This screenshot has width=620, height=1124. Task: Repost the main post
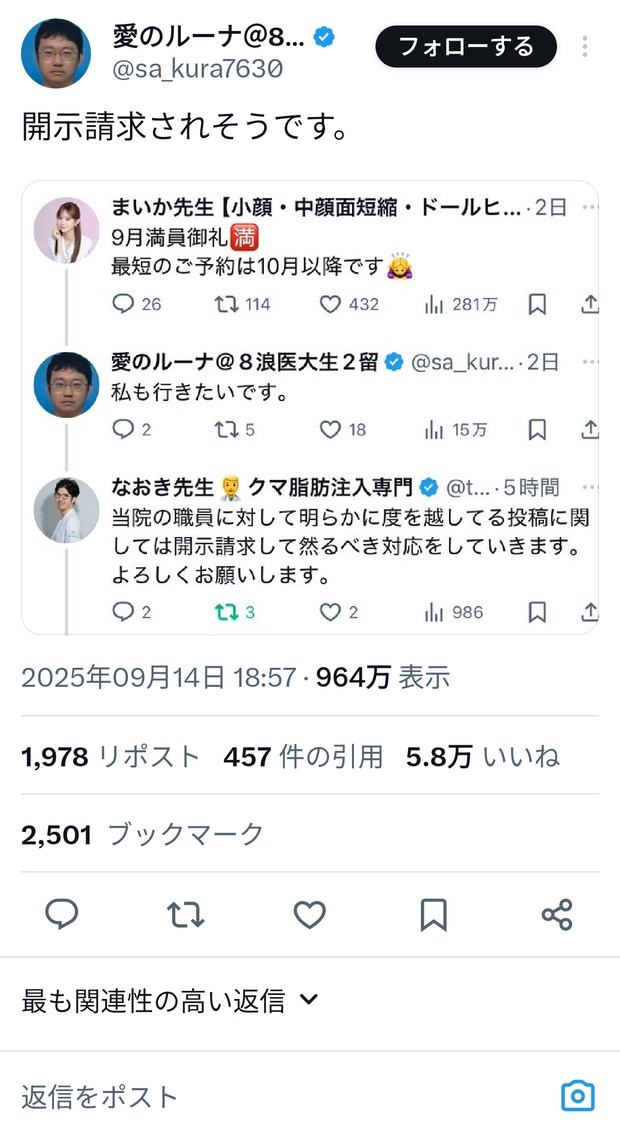pyautogui.click(x=185, y=914)
